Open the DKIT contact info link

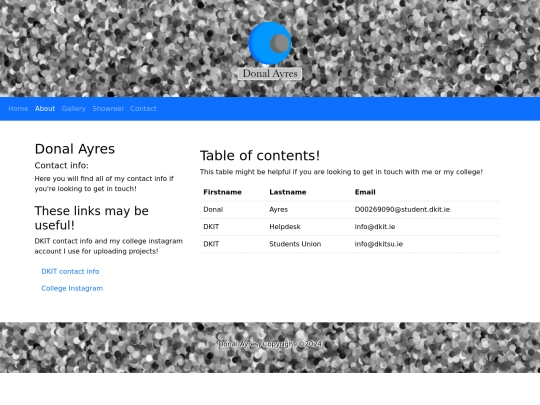(x=70, y=271)
